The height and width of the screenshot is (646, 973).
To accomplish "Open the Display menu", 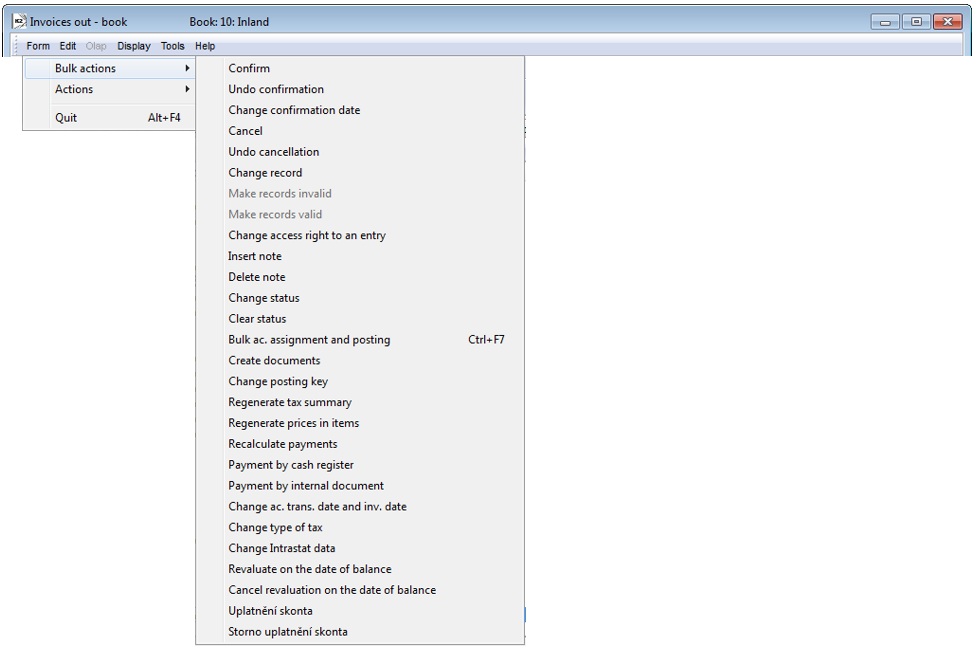I will pyautogui.click(x=134, y=46).
